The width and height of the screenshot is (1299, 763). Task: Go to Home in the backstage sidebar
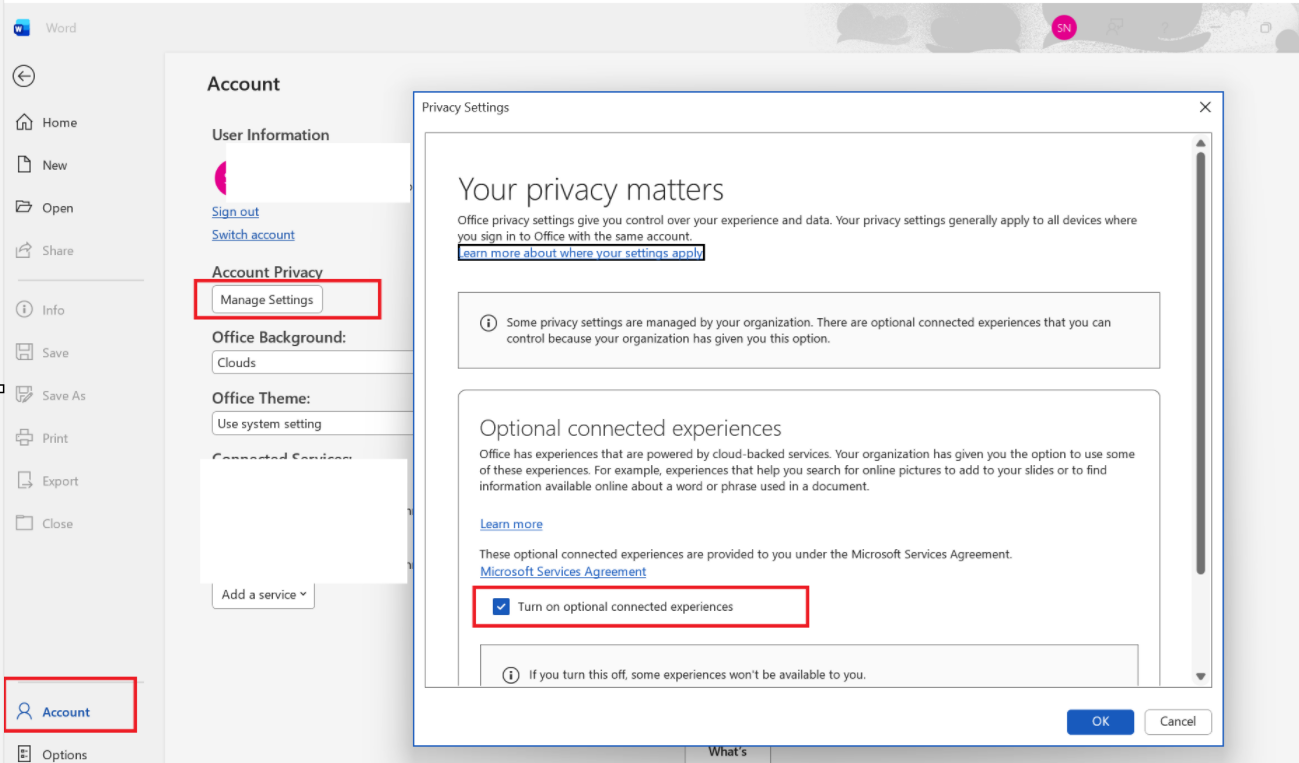[47, 122]
